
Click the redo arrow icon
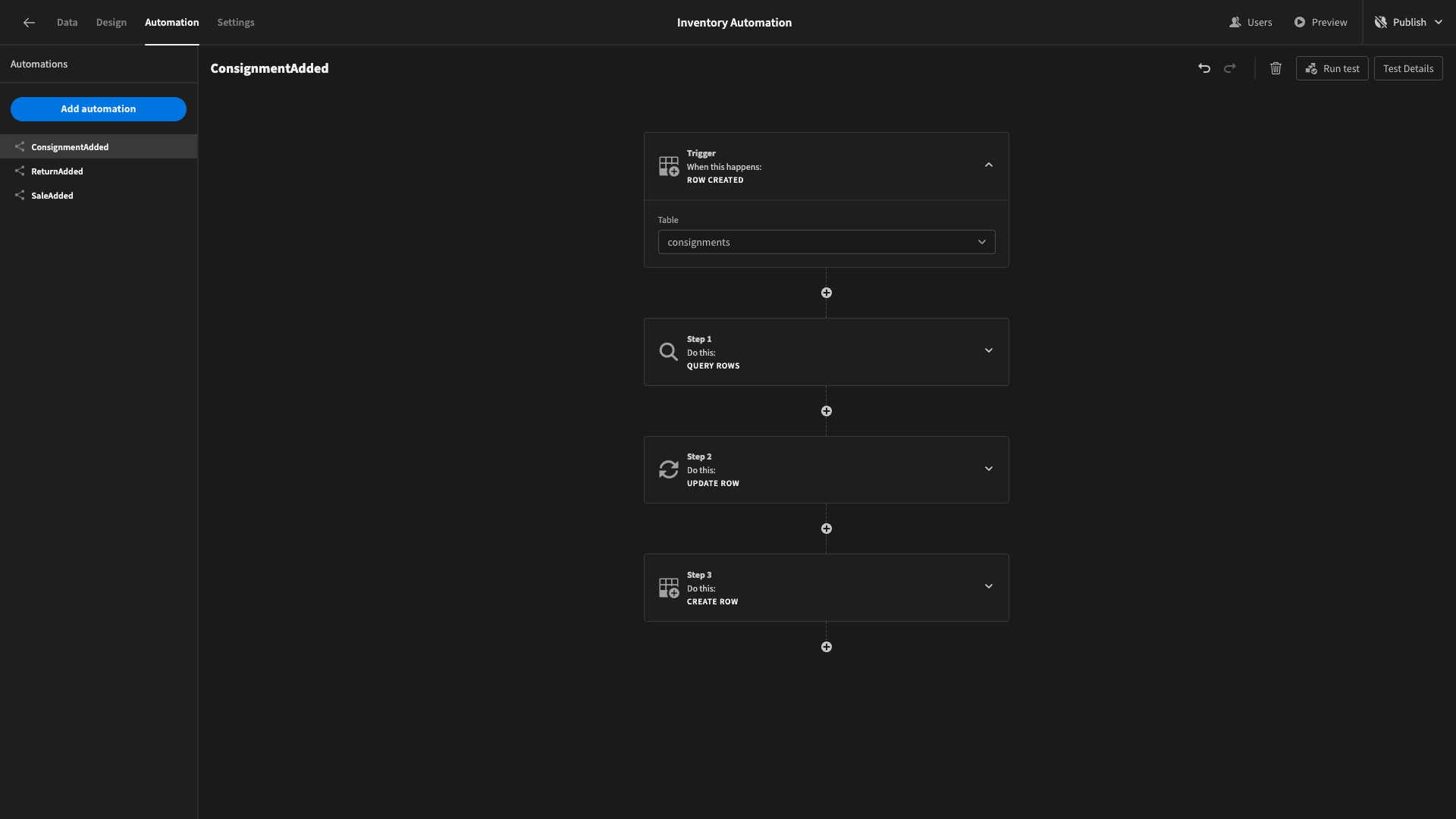click(x=1230, y=68)
